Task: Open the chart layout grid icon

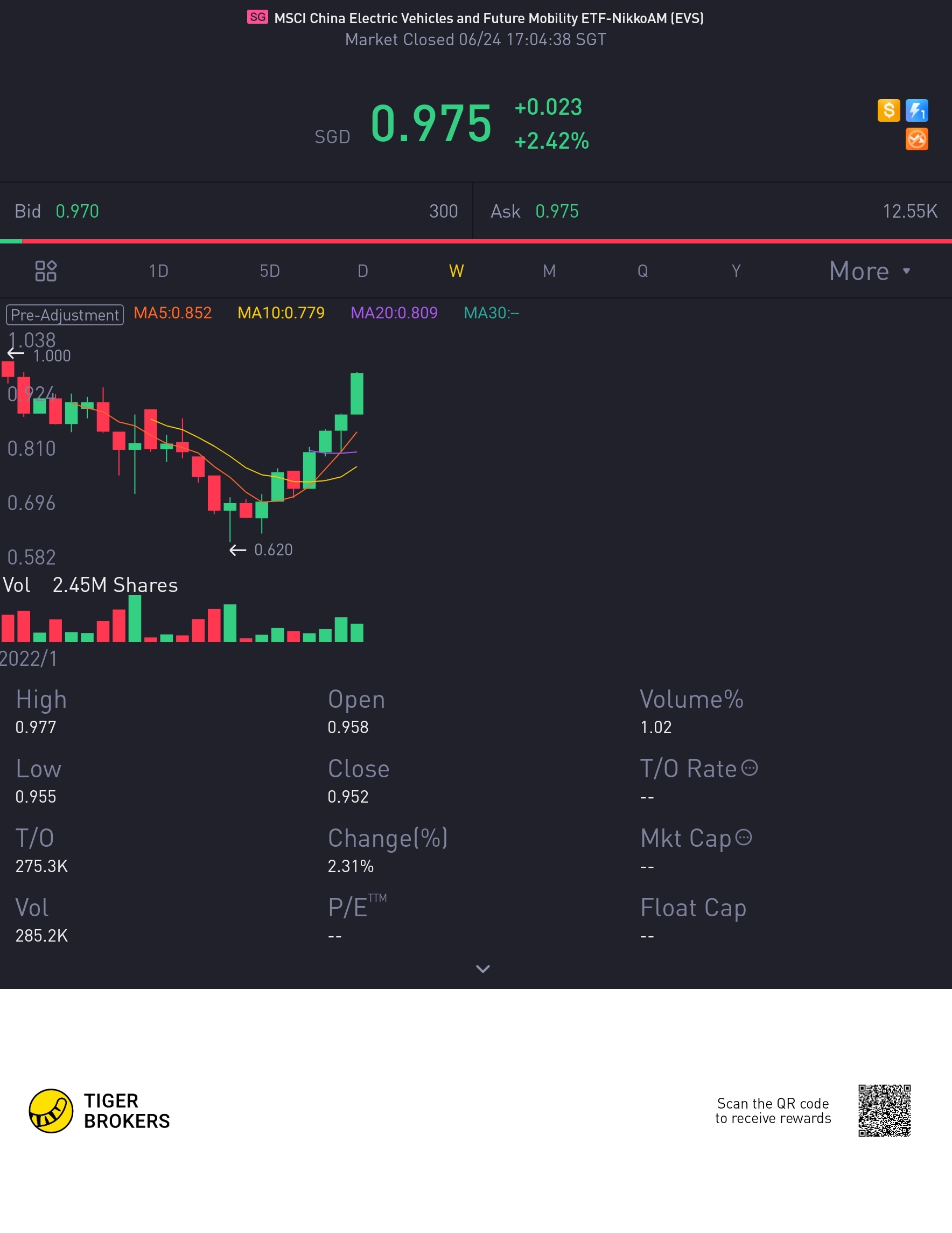Action: pyautogui.click(x=46, y=271)
